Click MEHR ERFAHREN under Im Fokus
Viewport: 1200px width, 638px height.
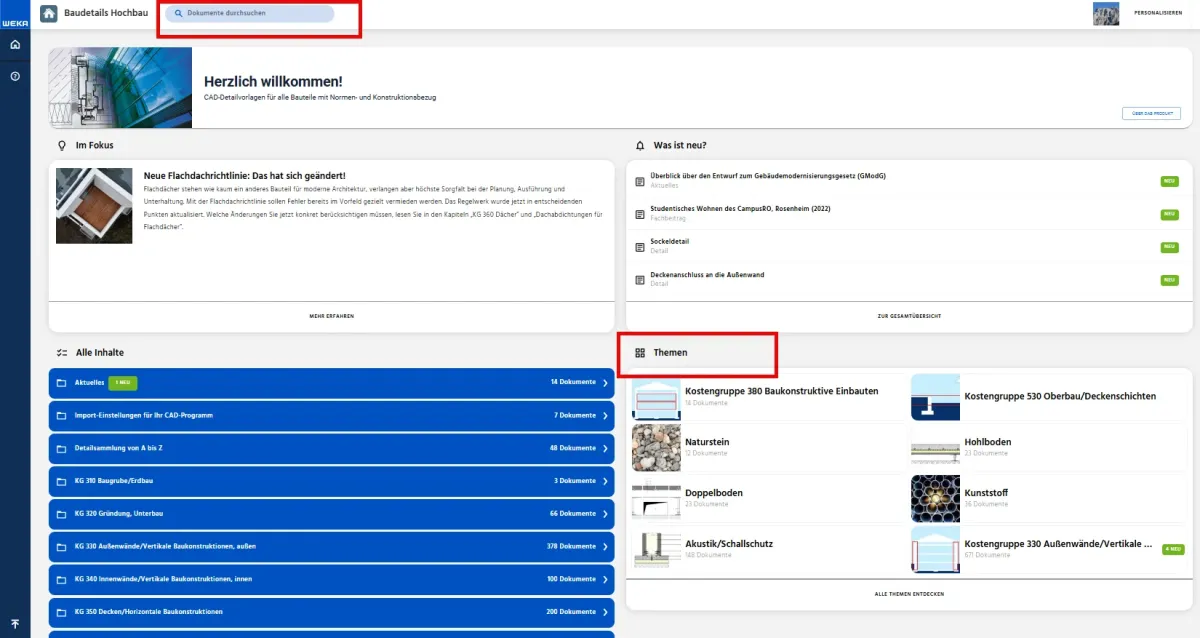point(331,316)
